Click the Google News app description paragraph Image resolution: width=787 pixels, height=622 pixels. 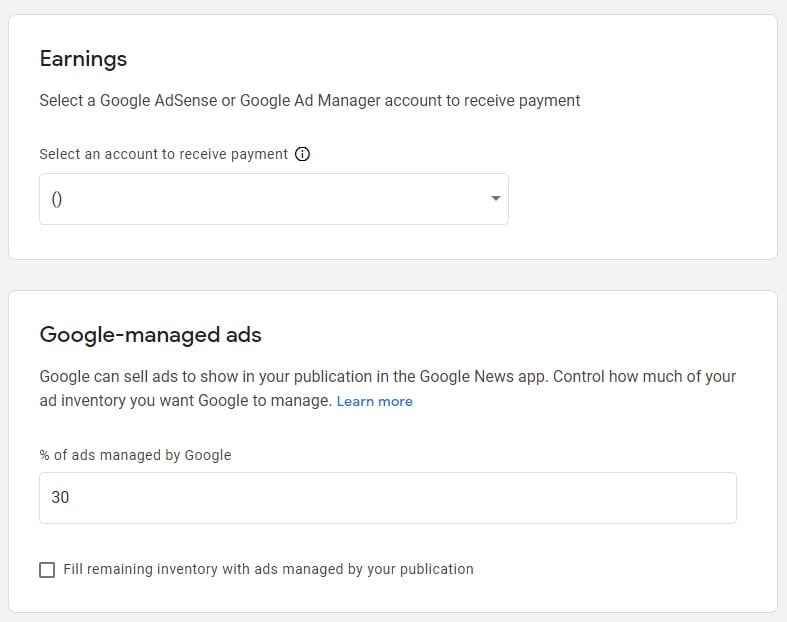coord(387,389)
